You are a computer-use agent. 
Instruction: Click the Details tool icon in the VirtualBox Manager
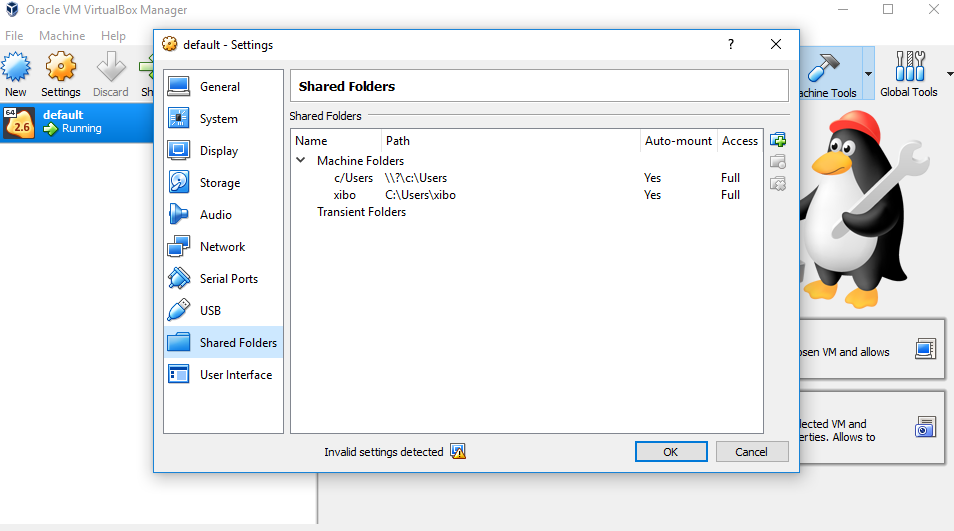(x=925, y=349)
